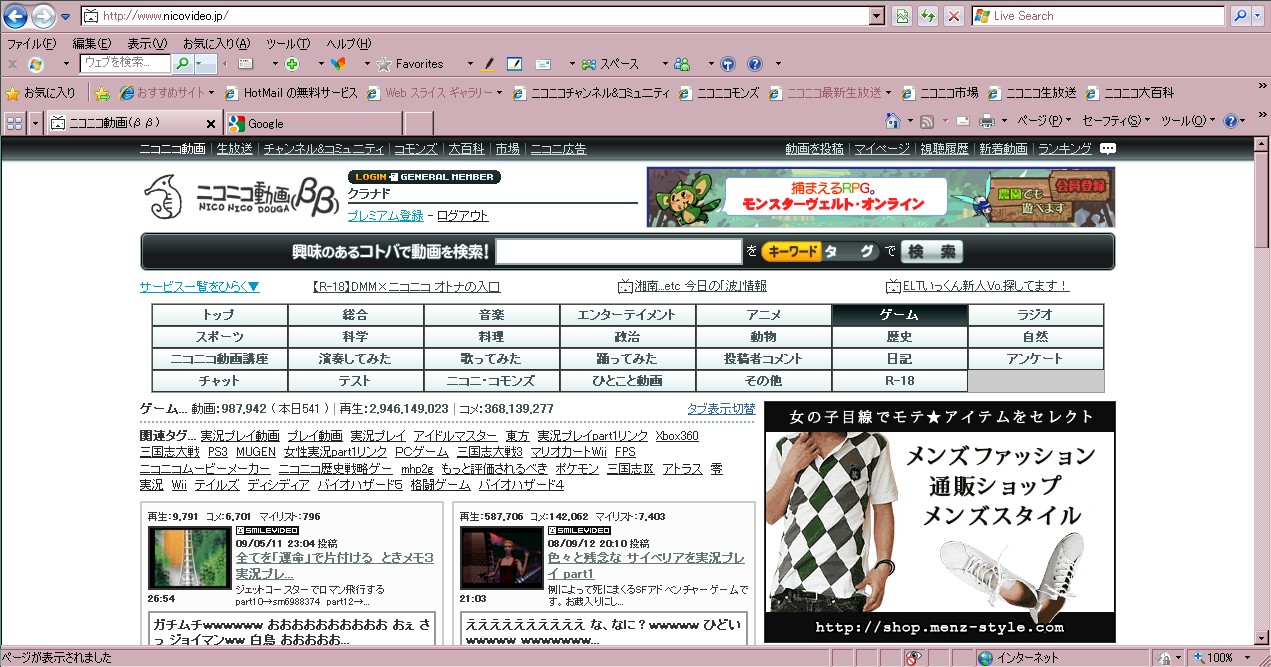Open the 表示(V) menu
This screenshot has height=667, width=1271.
point(147,44)
